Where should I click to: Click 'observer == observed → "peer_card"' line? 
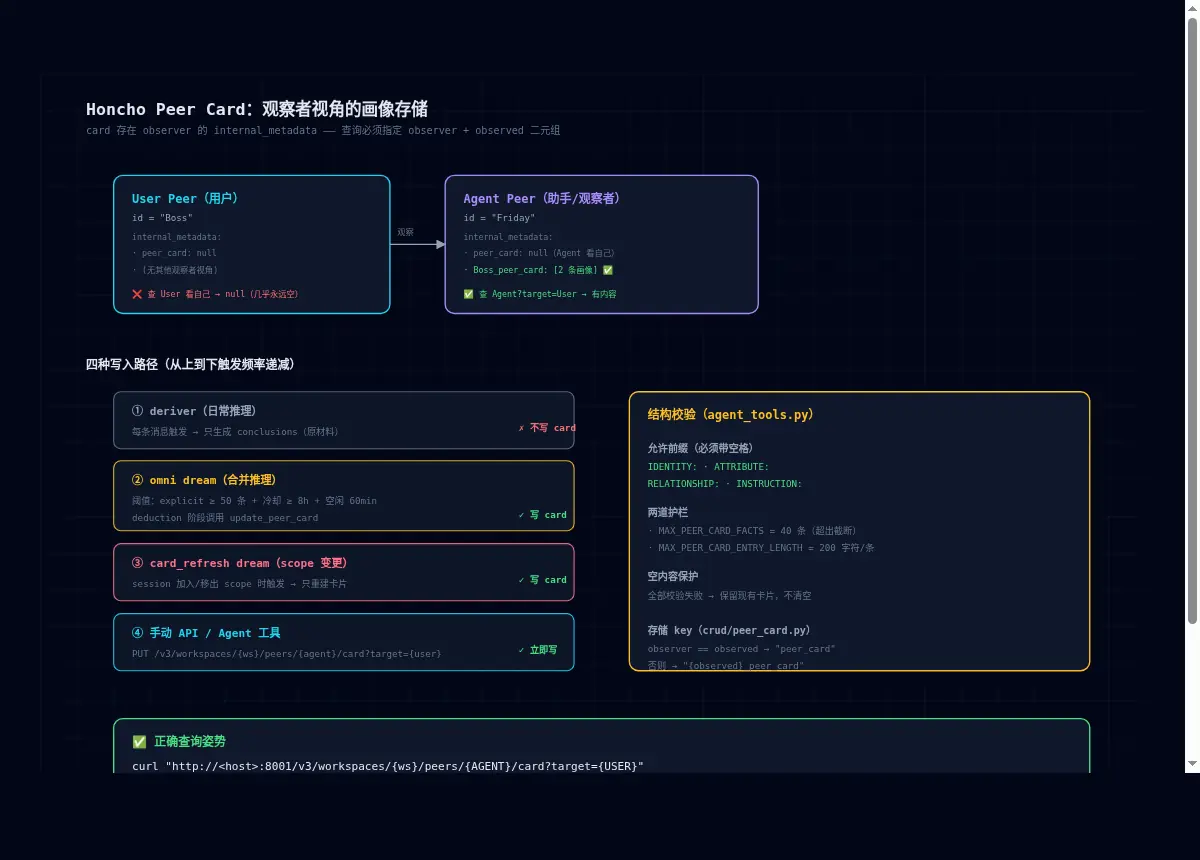pos(741,649)
